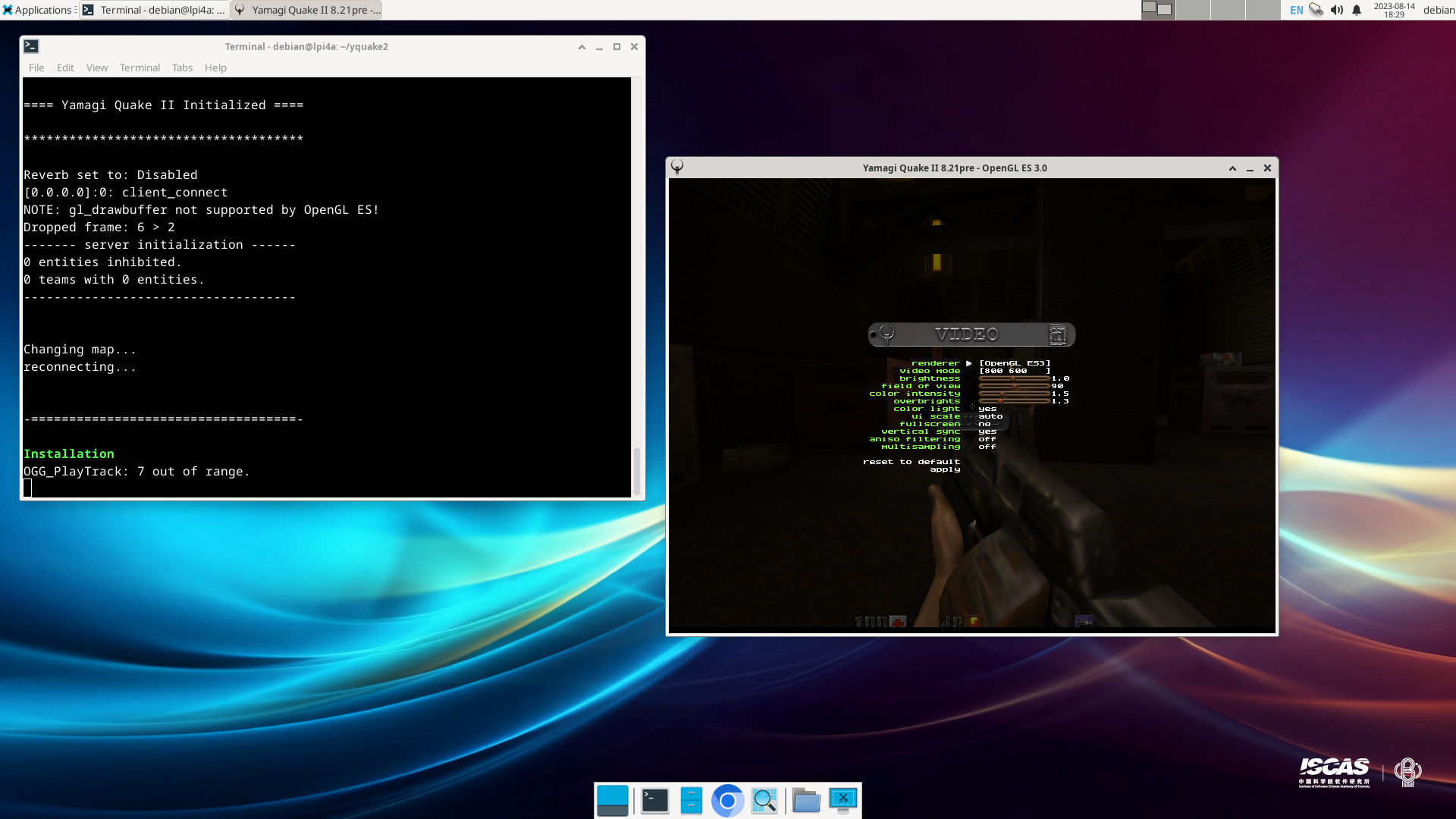The height and width of the screenshot is (819, 1456).
Task: Launch the screenshot tool from the dock
Action: (x=843, y=800)
